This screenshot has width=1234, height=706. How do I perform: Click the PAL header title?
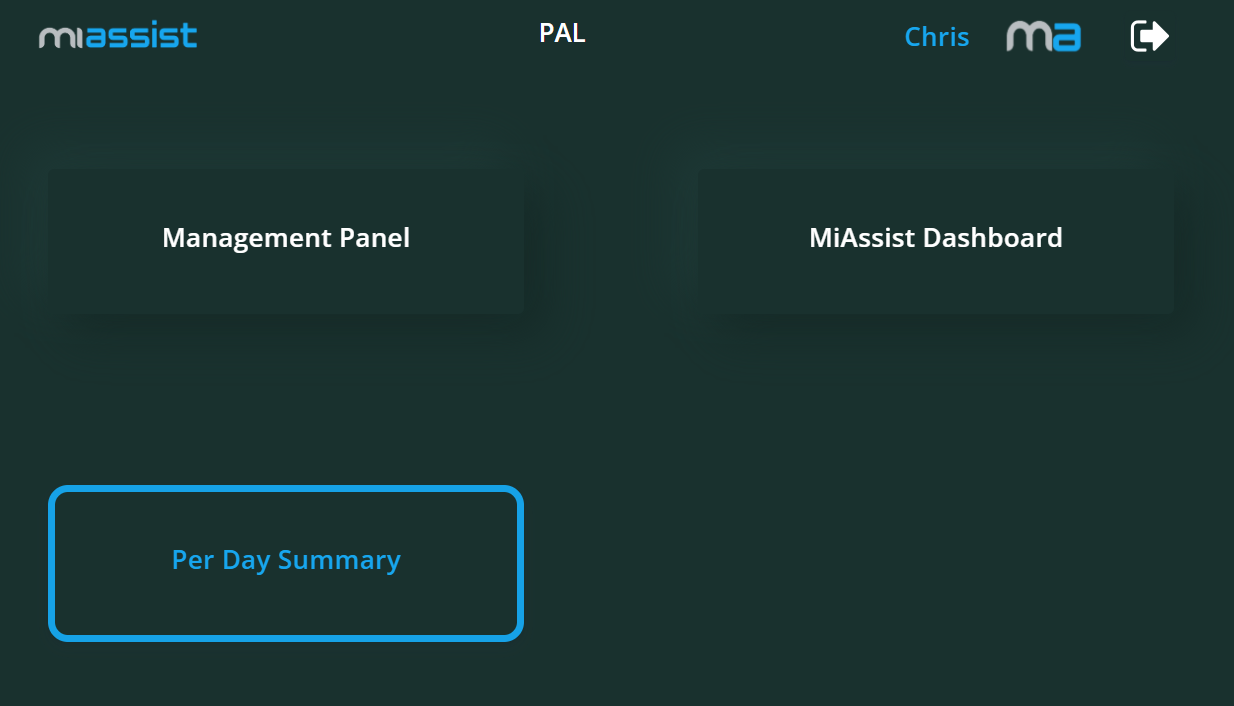562,33
